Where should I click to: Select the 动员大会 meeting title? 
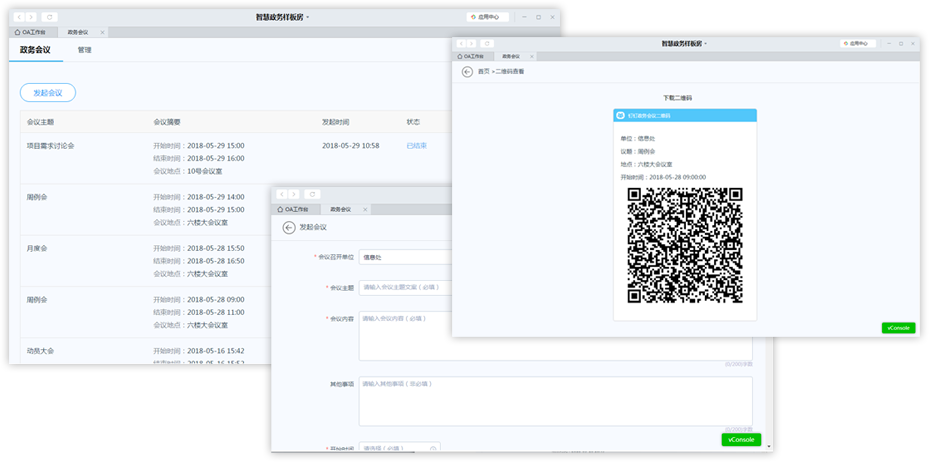pos(40,351)
